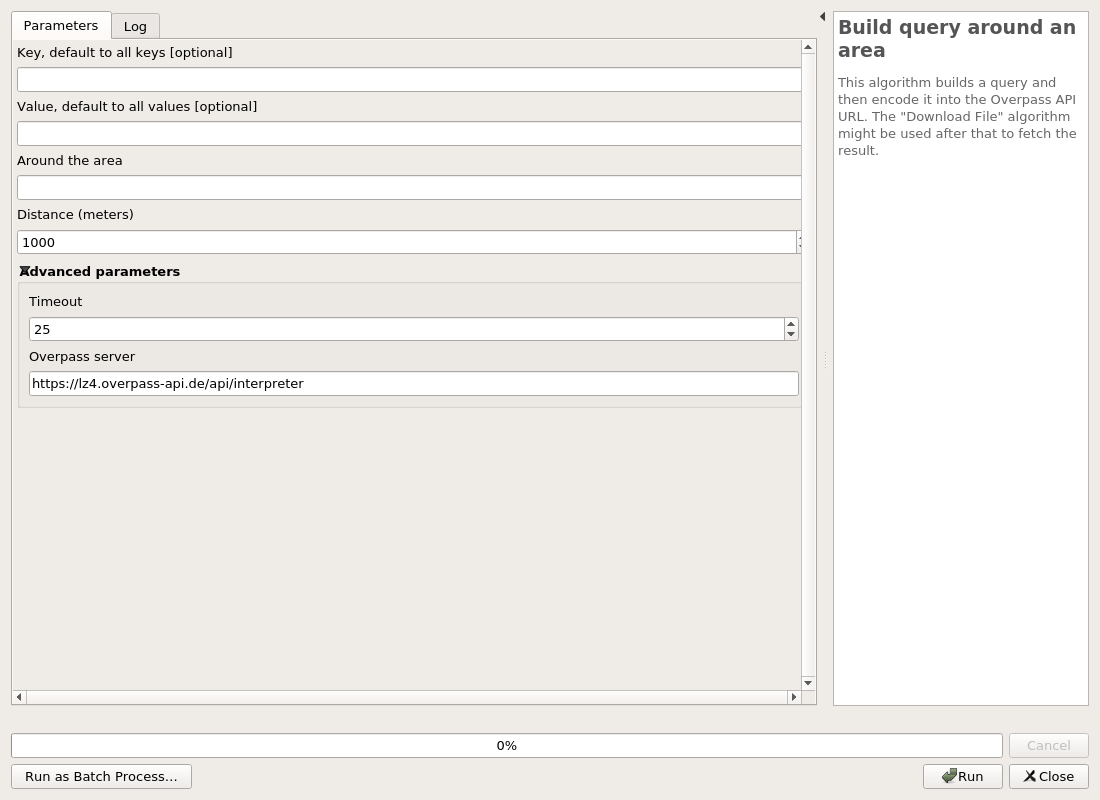Image resolution: width=1100 pixels, height=800 pixels.
Task: Click the vertical scrollbar up arrow
Action: click(807, 45)
